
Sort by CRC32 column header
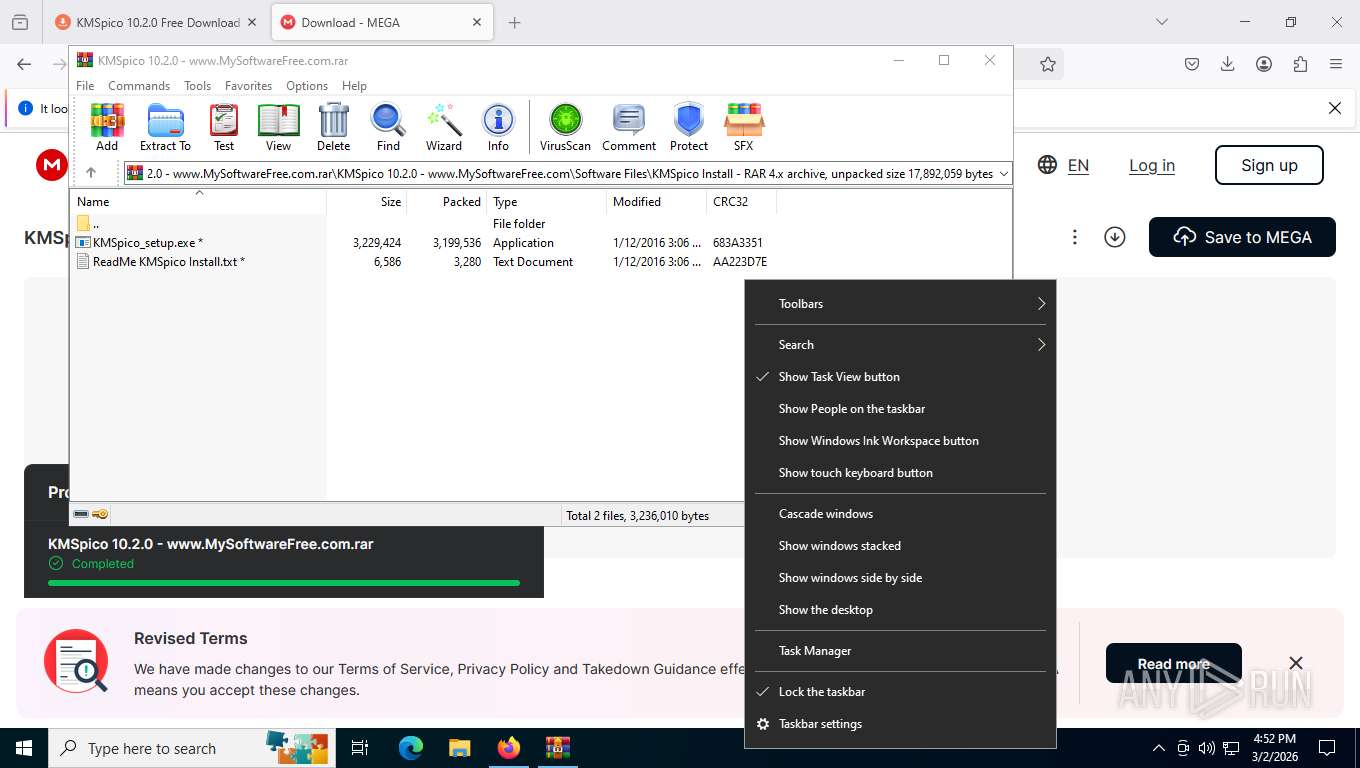[x=740, y=201]
